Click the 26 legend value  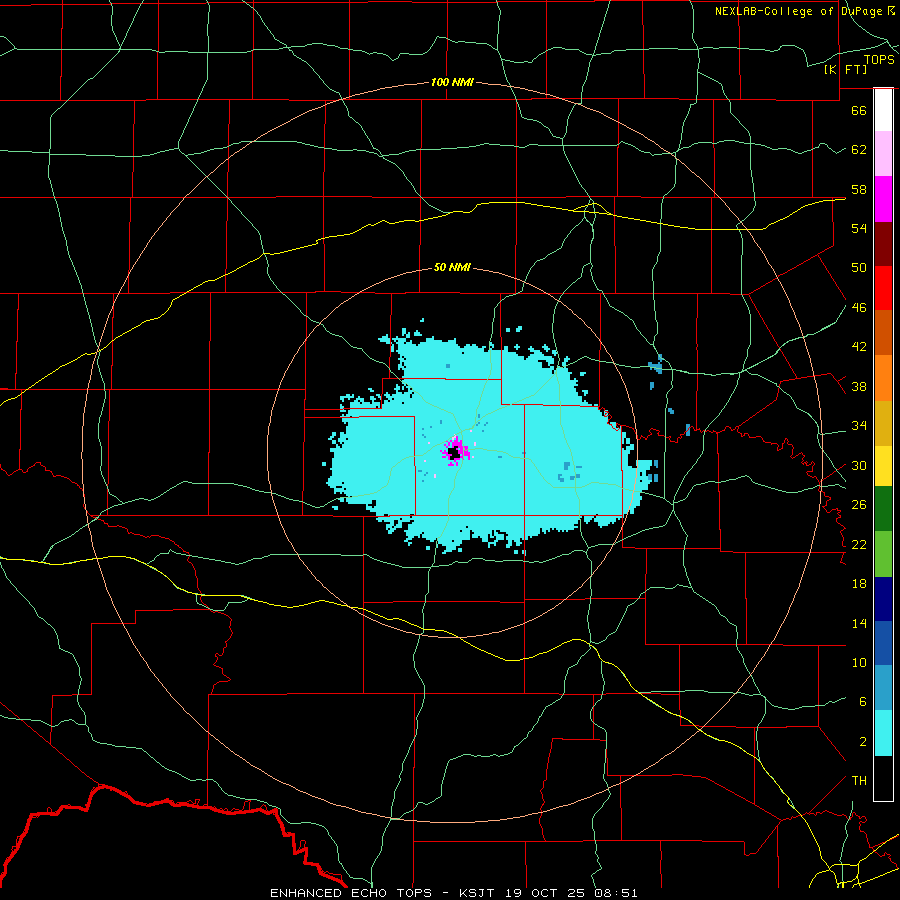click(x=859, y=505)
